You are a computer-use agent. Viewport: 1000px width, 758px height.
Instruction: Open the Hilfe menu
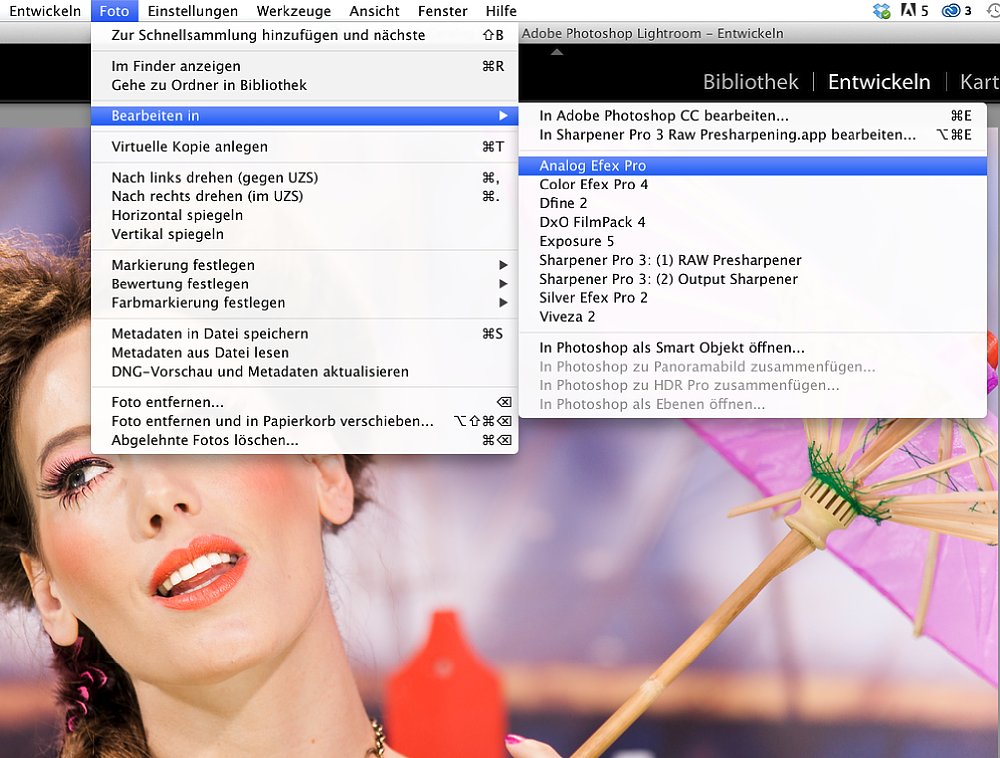(501, 11)
